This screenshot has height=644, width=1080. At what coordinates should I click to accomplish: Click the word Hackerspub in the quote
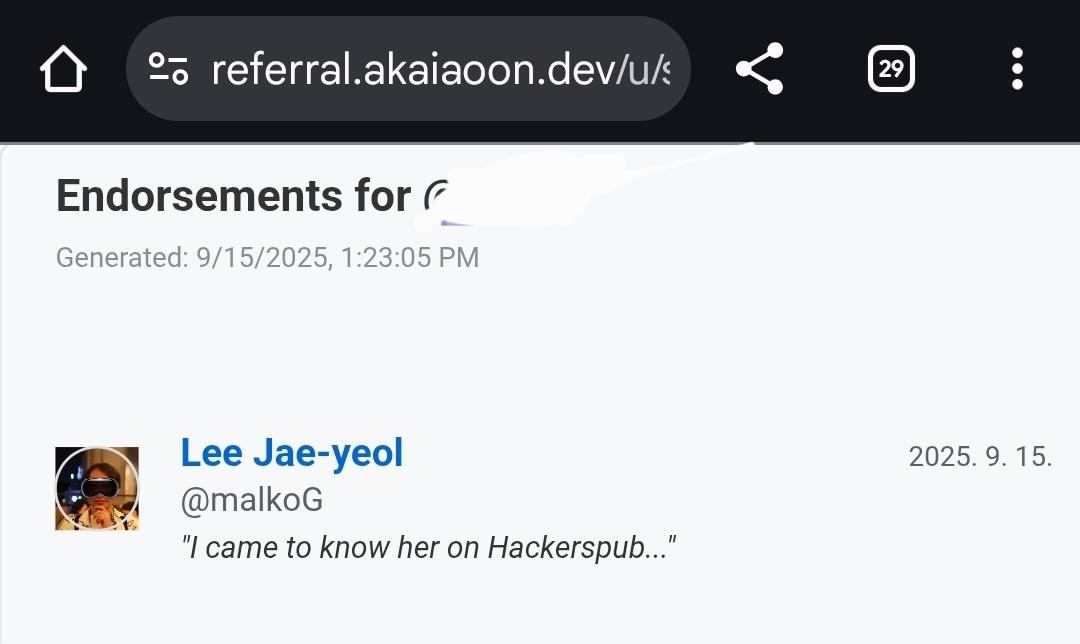click(x=567, y=548)
